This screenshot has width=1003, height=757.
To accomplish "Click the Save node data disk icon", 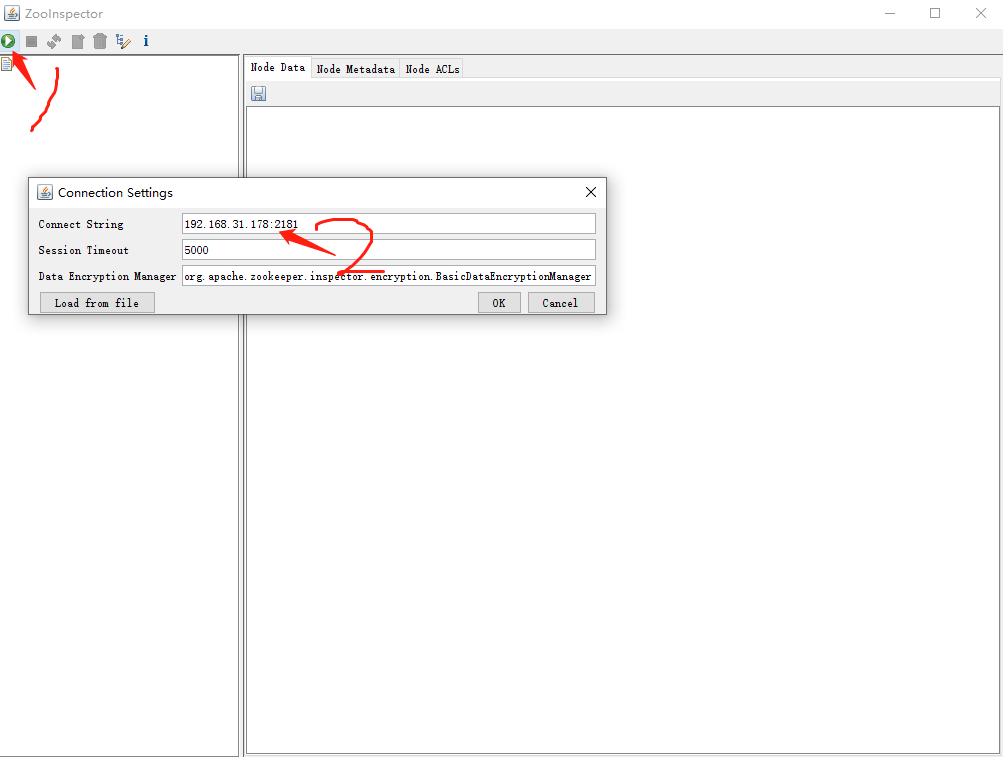I will point(258,94).
